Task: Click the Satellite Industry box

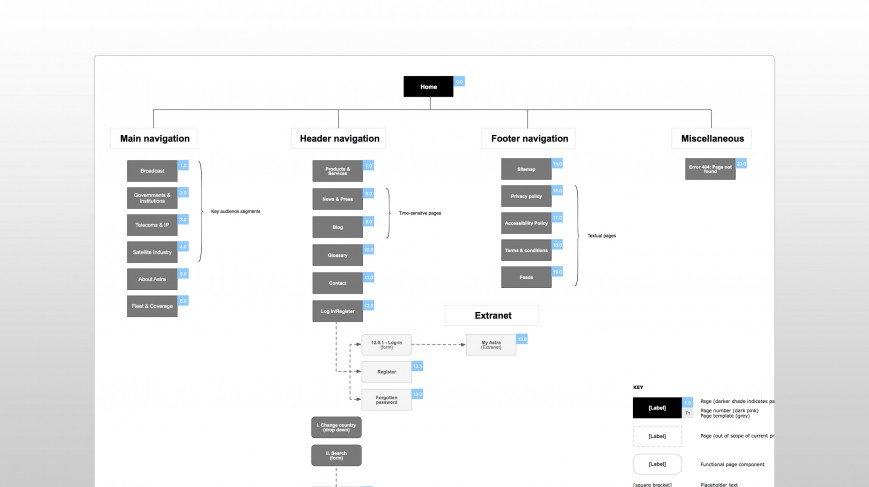Action: 152,252
